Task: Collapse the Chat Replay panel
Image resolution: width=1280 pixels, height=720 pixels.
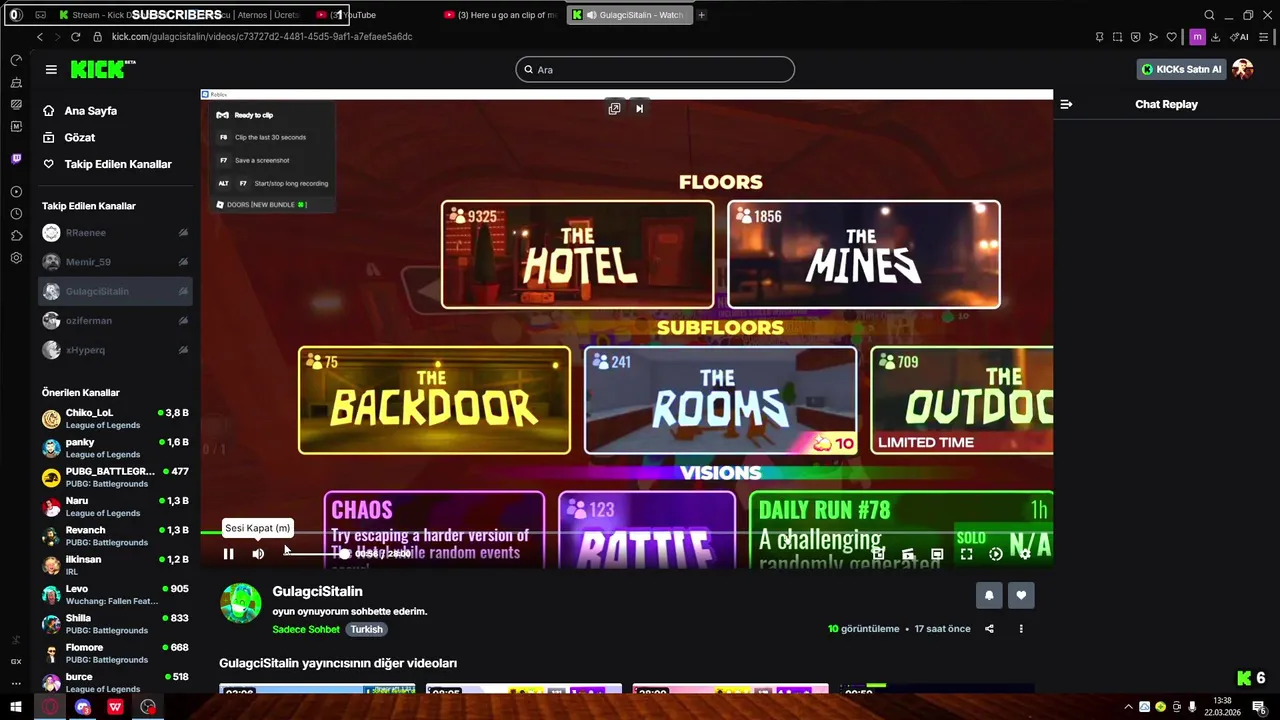Action: pyautogui.click(x=1066, y=104)
